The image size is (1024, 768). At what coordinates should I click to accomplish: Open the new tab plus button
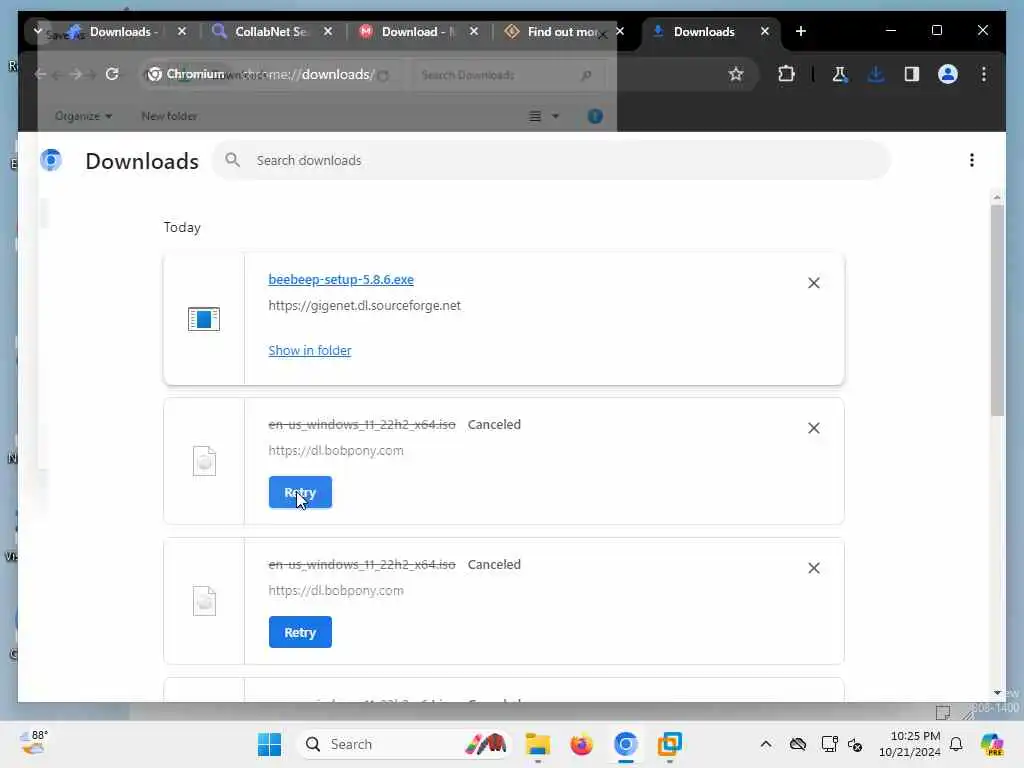801,31
